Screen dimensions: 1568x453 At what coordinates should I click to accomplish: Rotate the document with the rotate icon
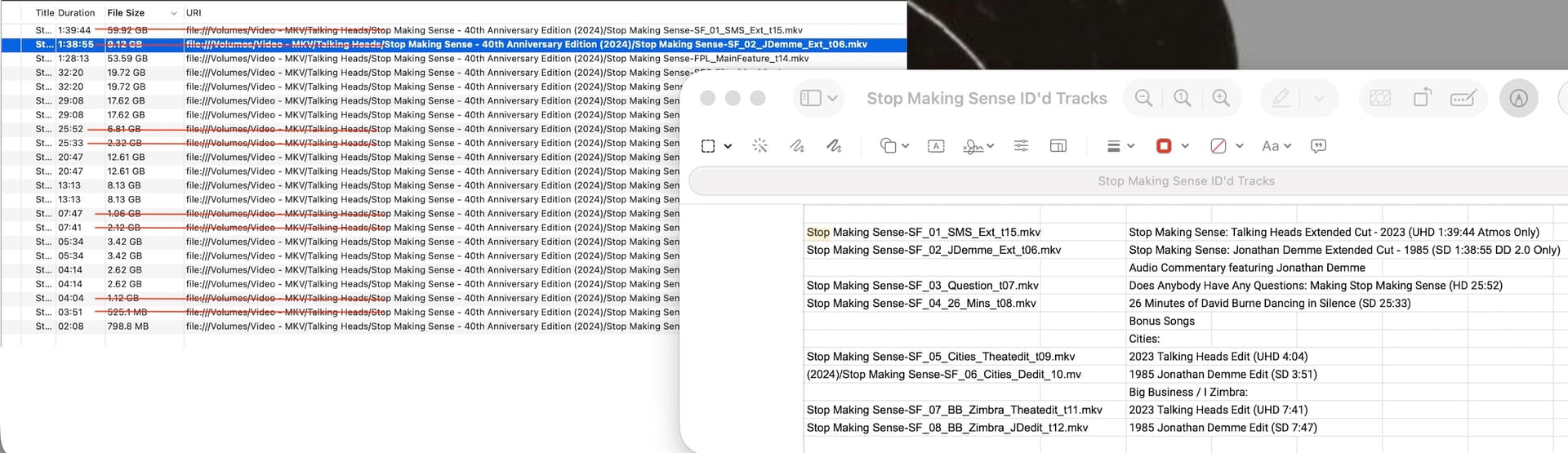[x=1422, y=98]
